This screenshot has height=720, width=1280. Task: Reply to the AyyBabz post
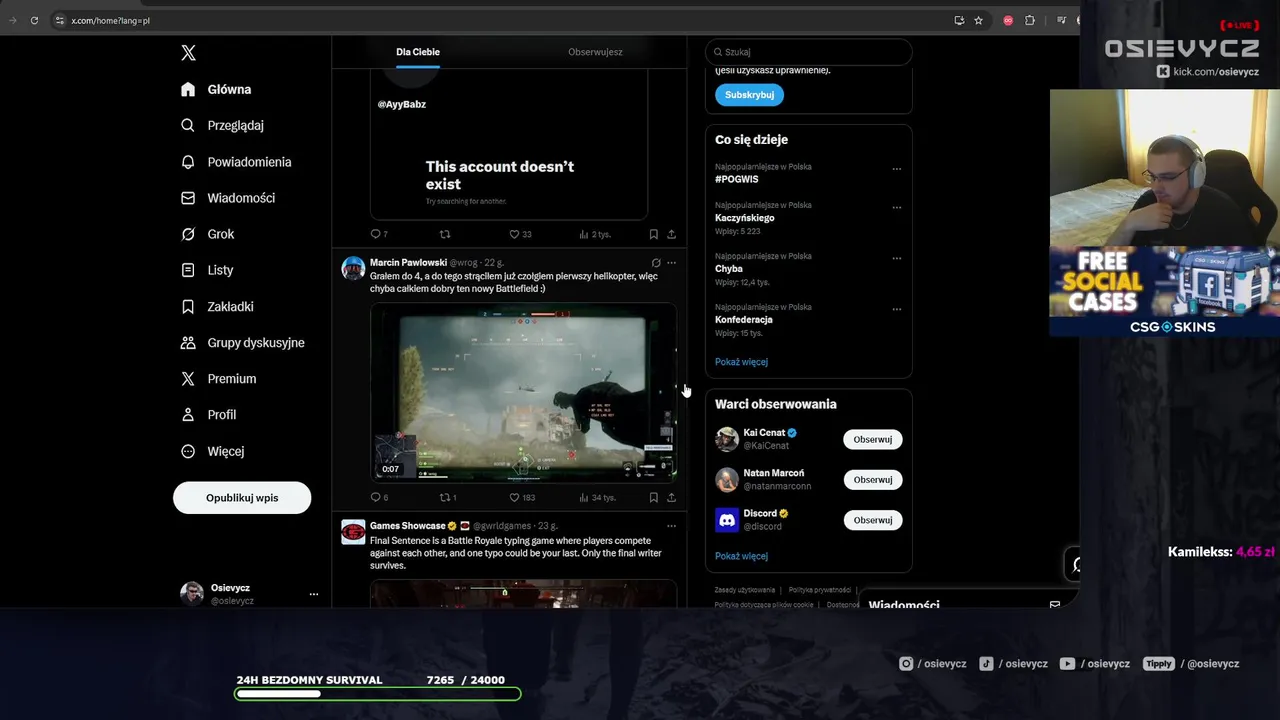pos(378,234)
